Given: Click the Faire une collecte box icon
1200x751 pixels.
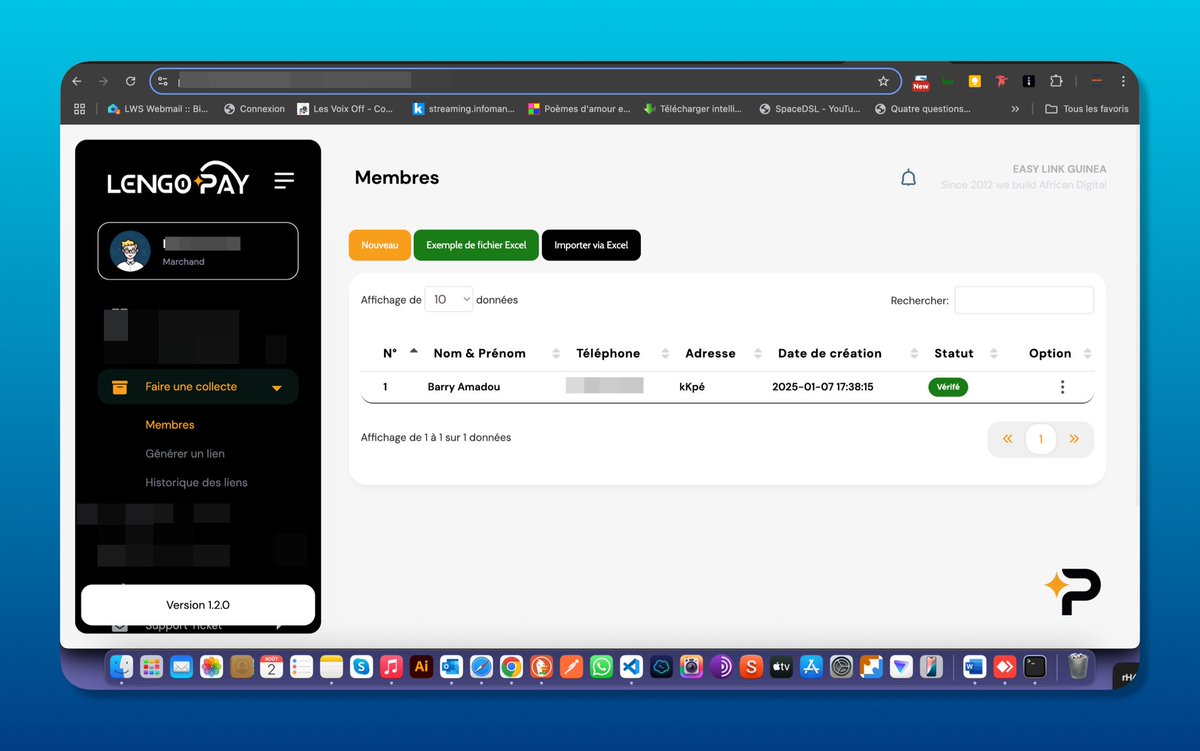Looking at the screenshot, I should coord(120,387).
